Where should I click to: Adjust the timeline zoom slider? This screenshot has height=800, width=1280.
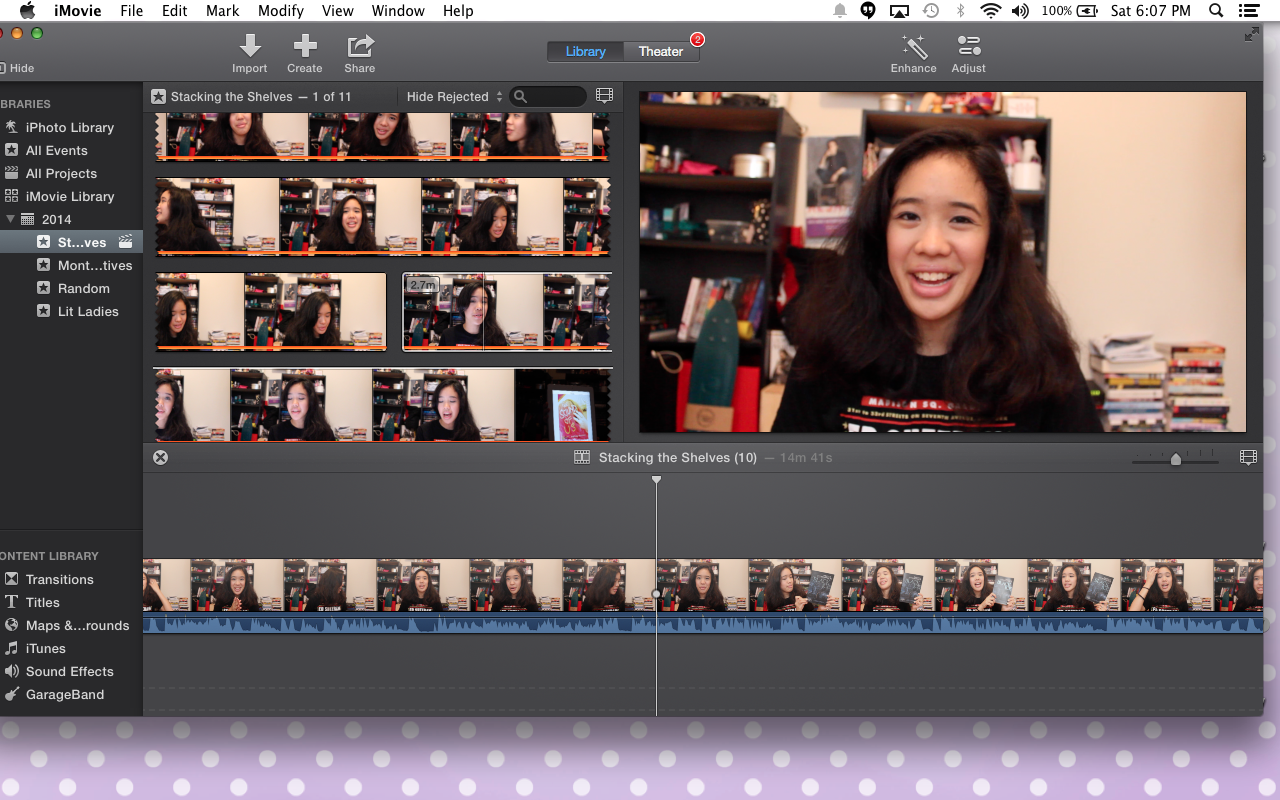point(1175,458)
